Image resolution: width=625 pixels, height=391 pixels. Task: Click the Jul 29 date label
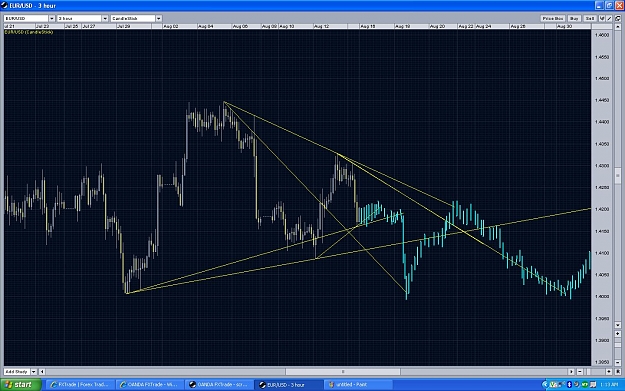pyautogui.click(x=124, y=26)
